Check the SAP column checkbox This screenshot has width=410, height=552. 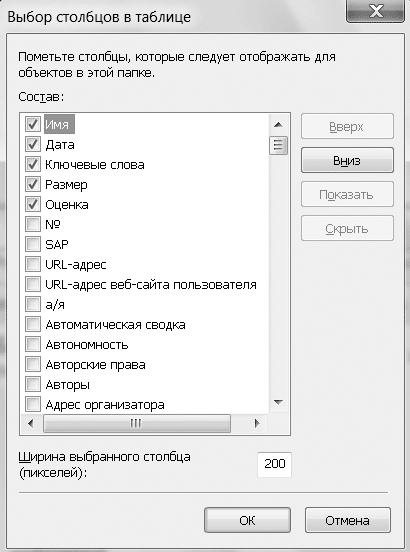(33, 244)
